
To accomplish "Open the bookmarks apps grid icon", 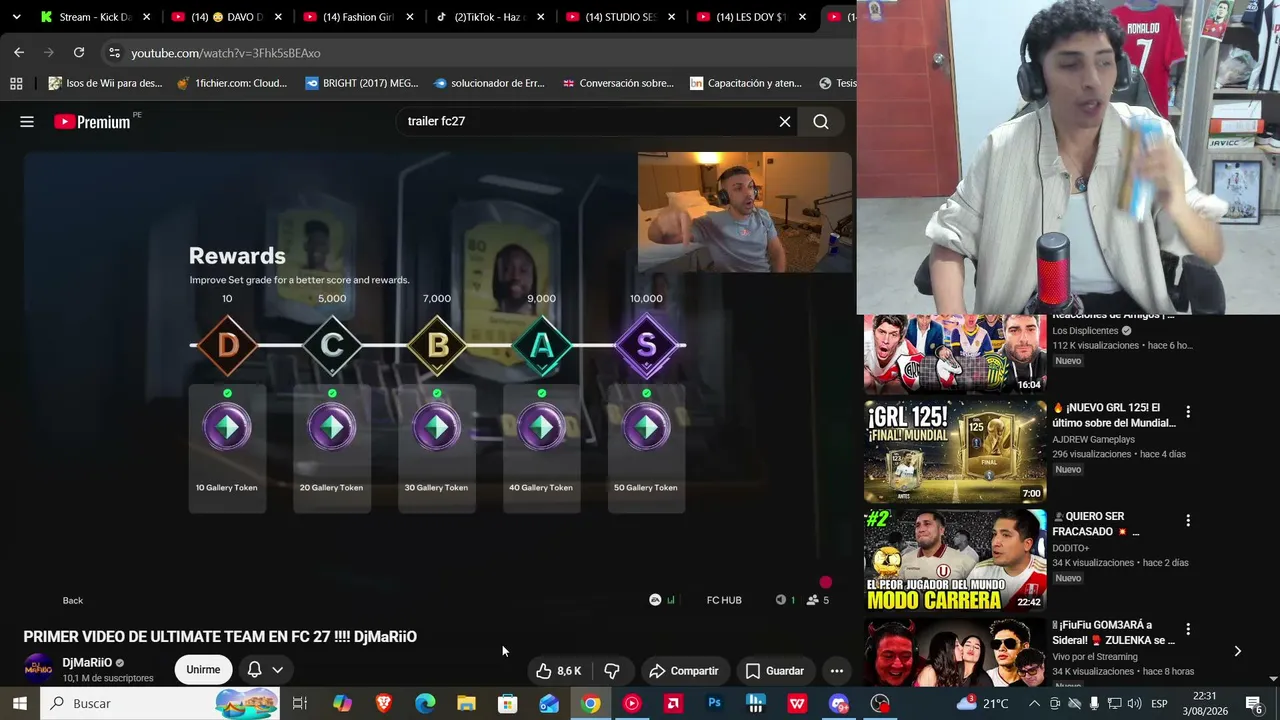I will (x=16, y=83).
